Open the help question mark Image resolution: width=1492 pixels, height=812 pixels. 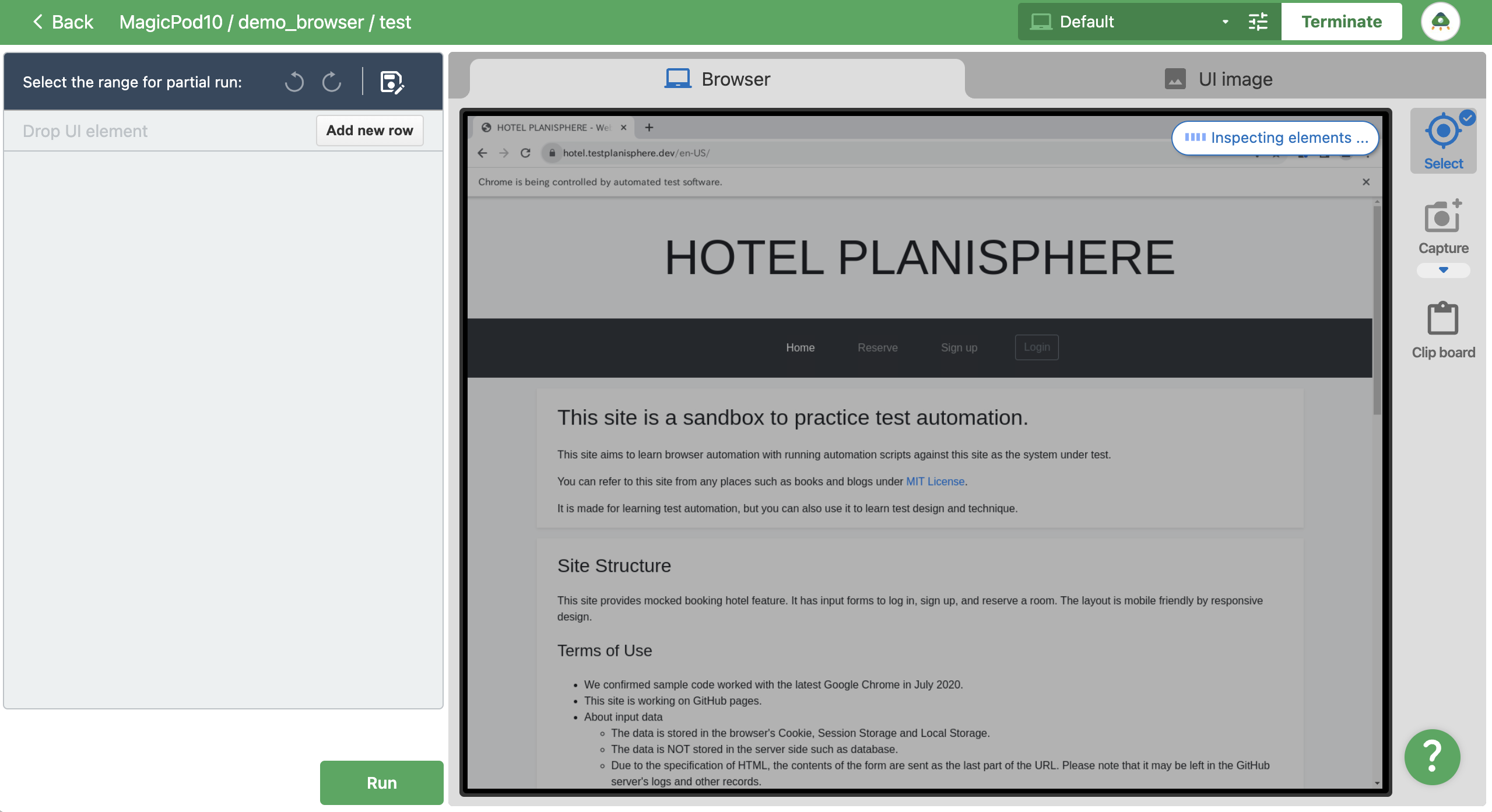coord(1432,757)
